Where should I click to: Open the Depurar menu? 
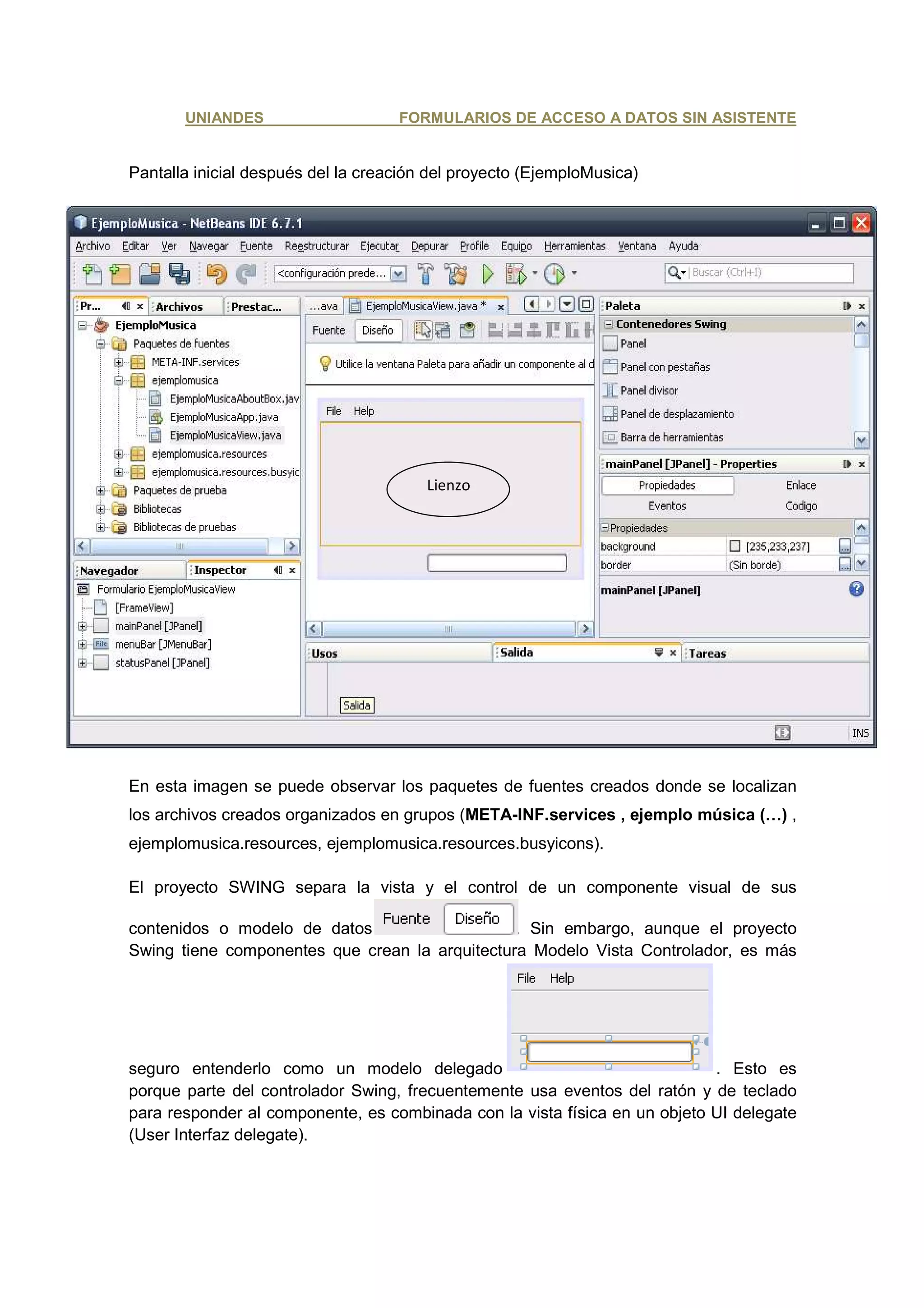(429, 246)
